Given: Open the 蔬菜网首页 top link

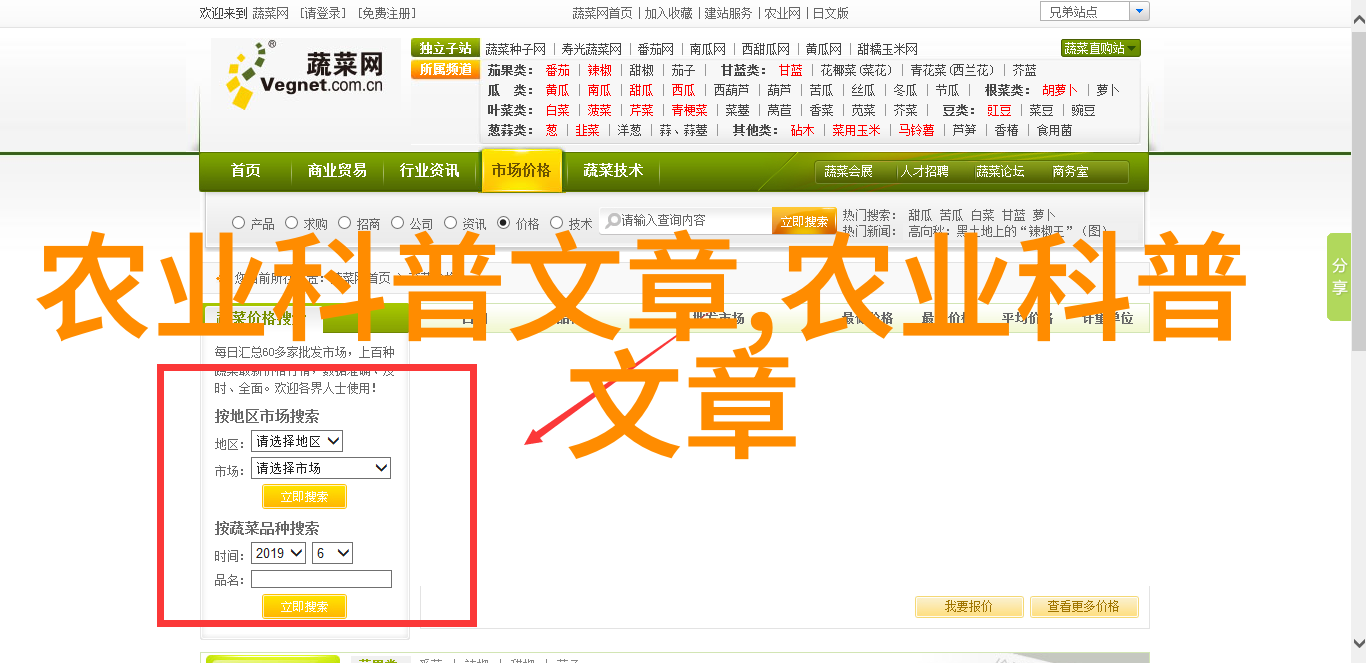Looking at the screenshot, I should click(x=602, y=13).
